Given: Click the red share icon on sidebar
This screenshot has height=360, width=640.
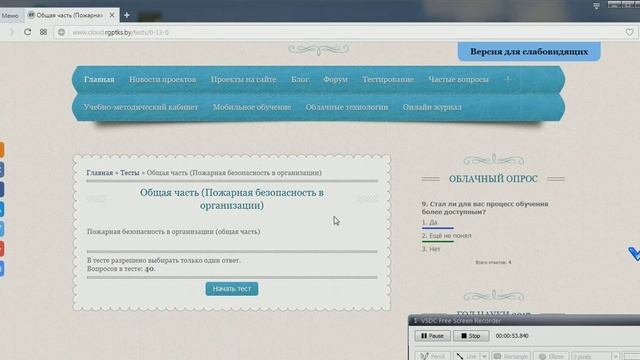Looking at the screenshot, I should coord(2,249).
